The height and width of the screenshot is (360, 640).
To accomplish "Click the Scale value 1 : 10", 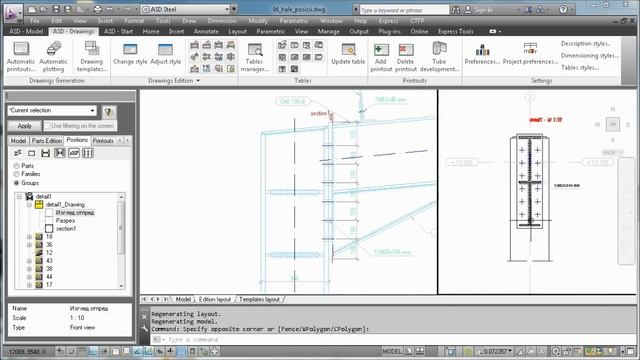I will 77,318.
